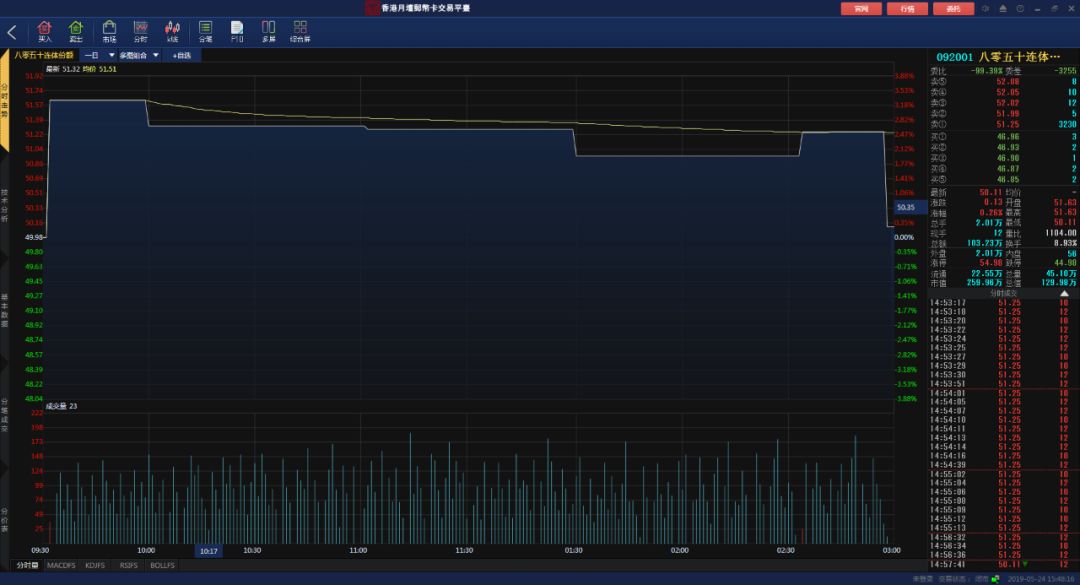
Task: Go back using the left arrow
Action: pos(12,32)
